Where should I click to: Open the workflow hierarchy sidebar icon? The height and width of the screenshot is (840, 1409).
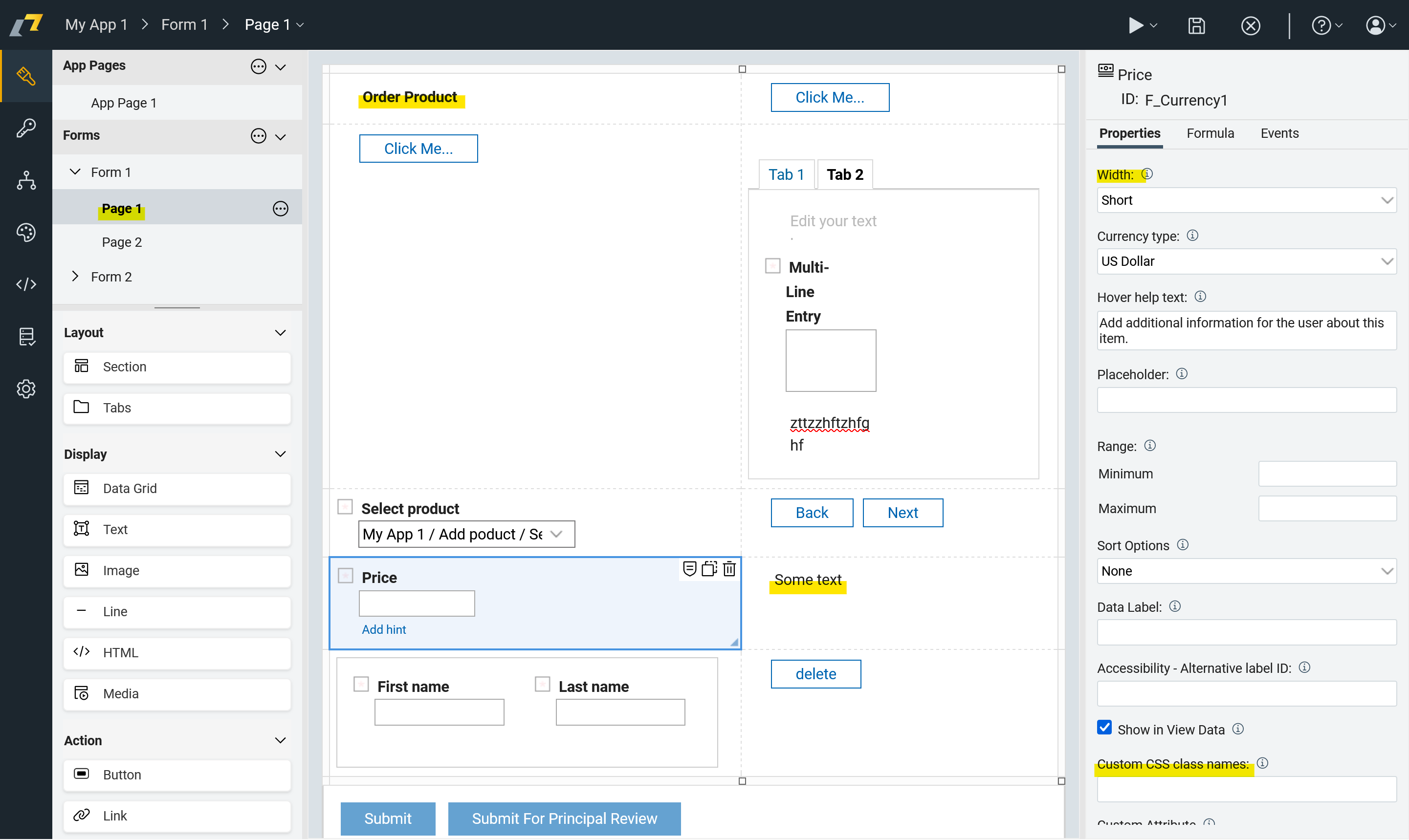[x=26, y=180]
